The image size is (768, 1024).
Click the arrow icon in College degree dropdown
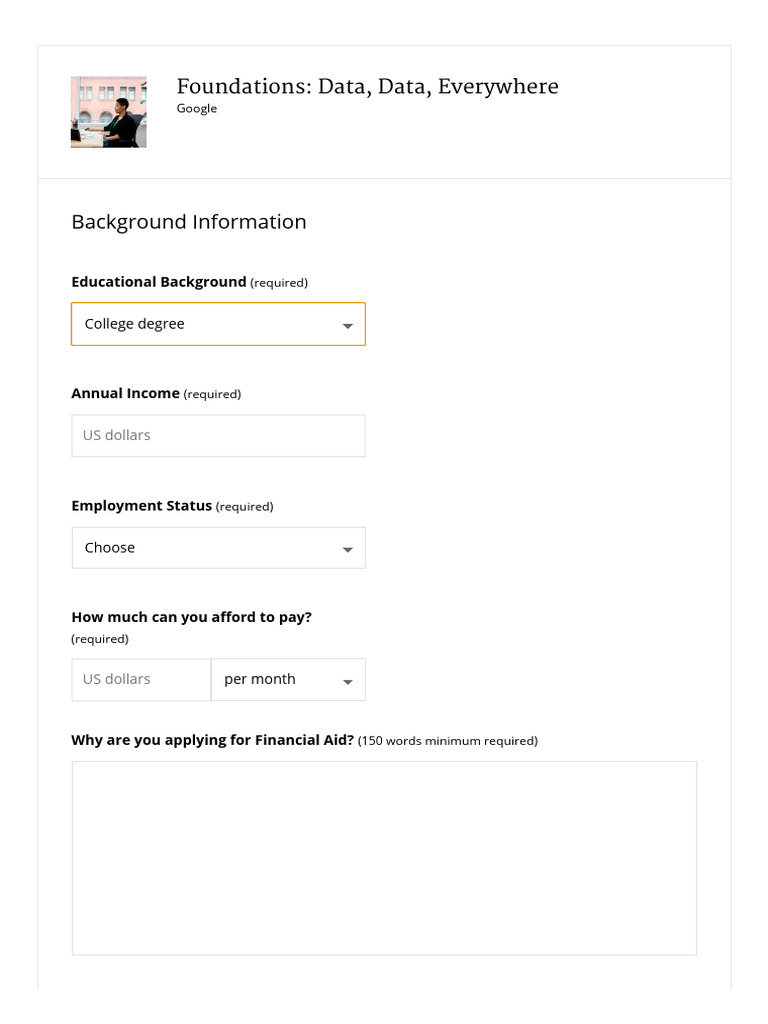(347, 325)
